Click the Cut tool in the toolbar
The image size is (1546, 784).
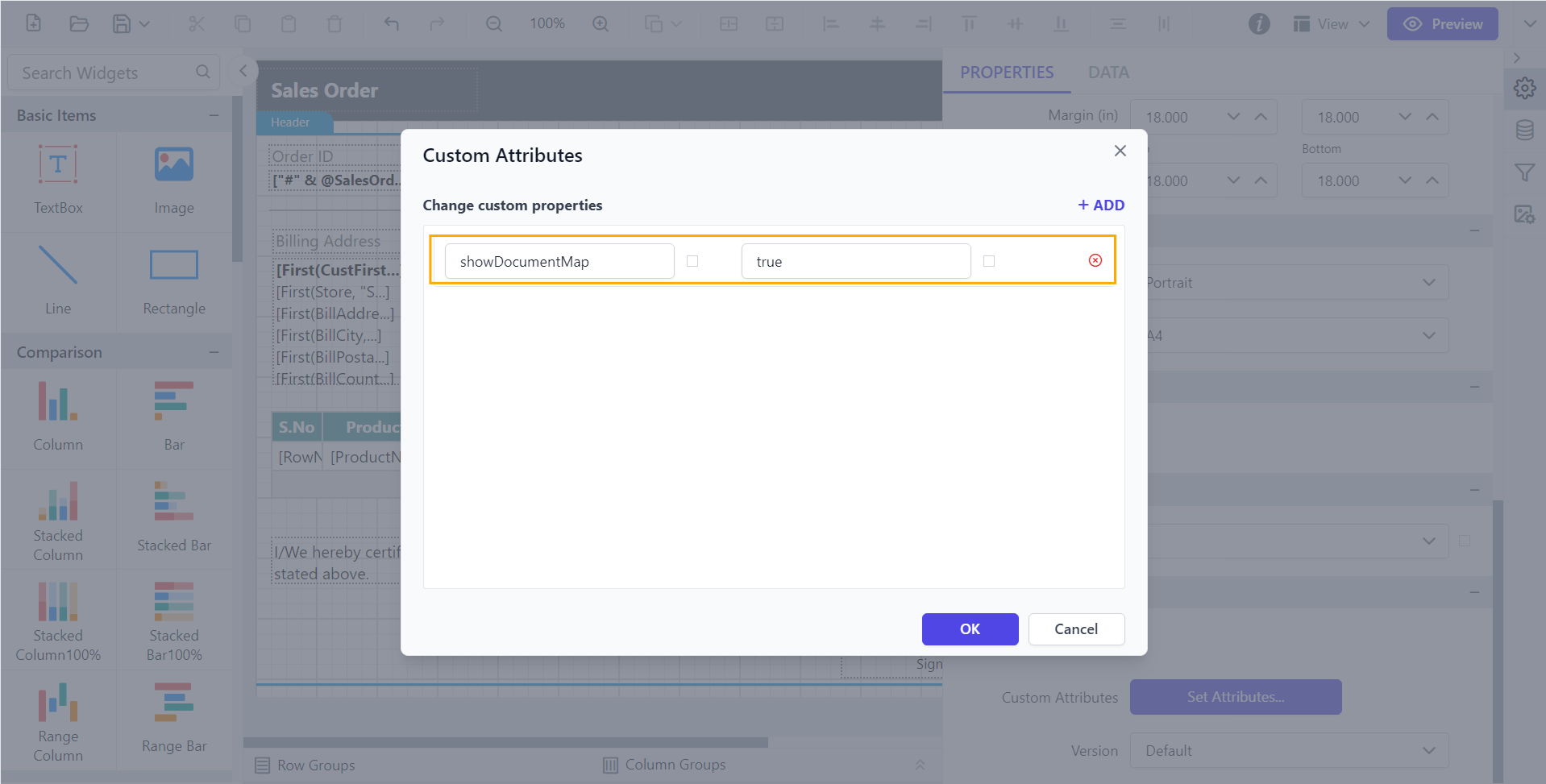tap(196, 23)
